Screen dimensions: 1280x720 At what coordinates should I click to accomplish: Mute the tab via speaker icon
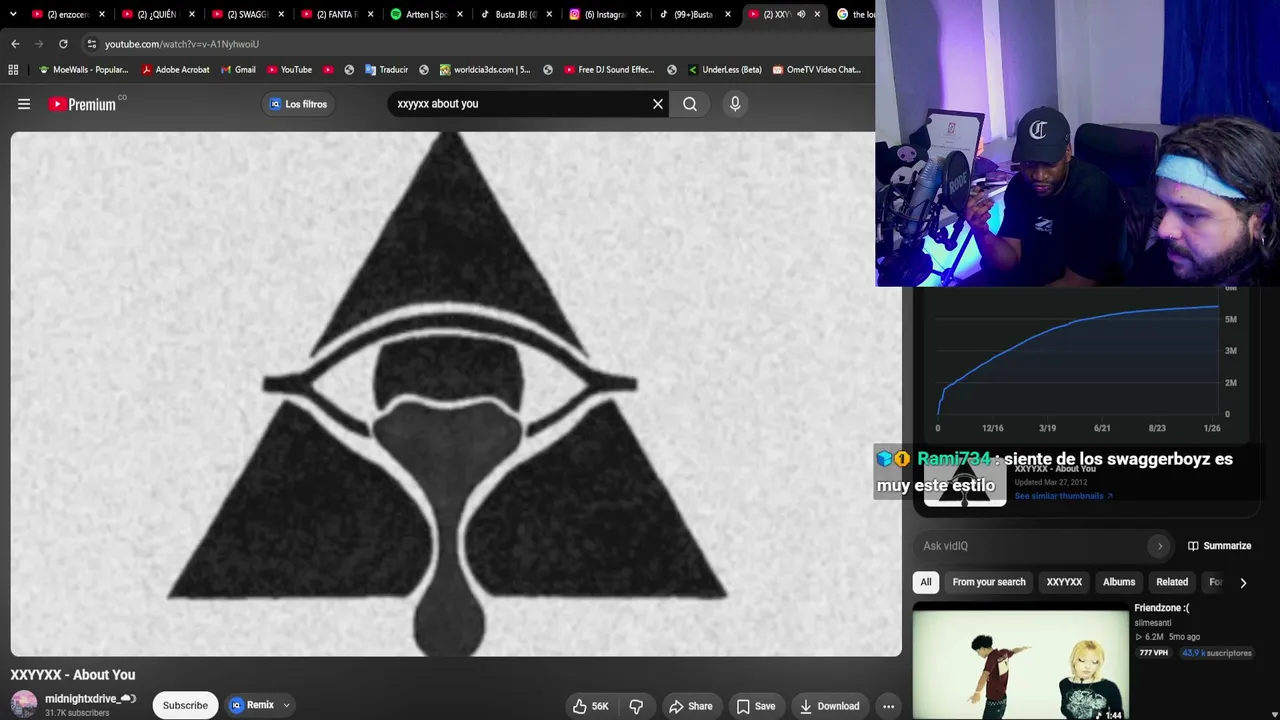click(x=801, y=14)
